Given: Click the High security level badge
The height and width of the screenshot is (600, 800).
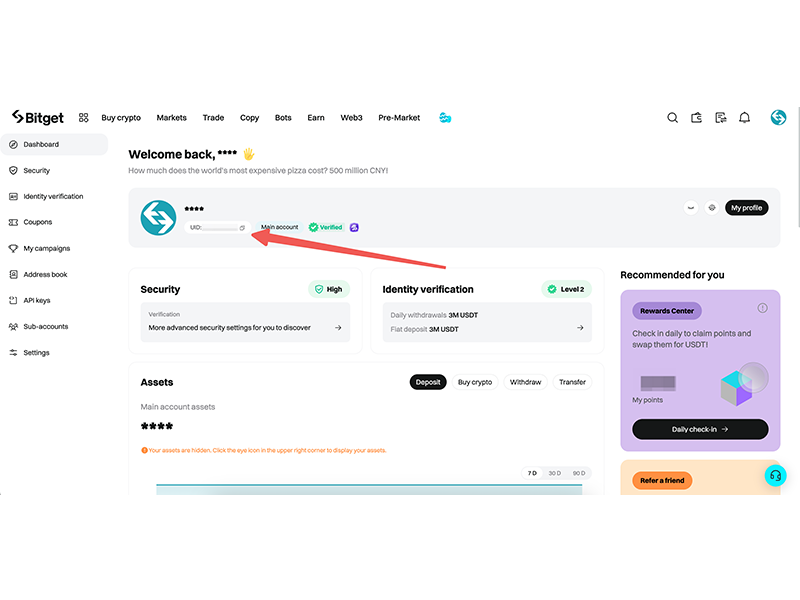Looking at the screenshot, I should click(329, 289).
